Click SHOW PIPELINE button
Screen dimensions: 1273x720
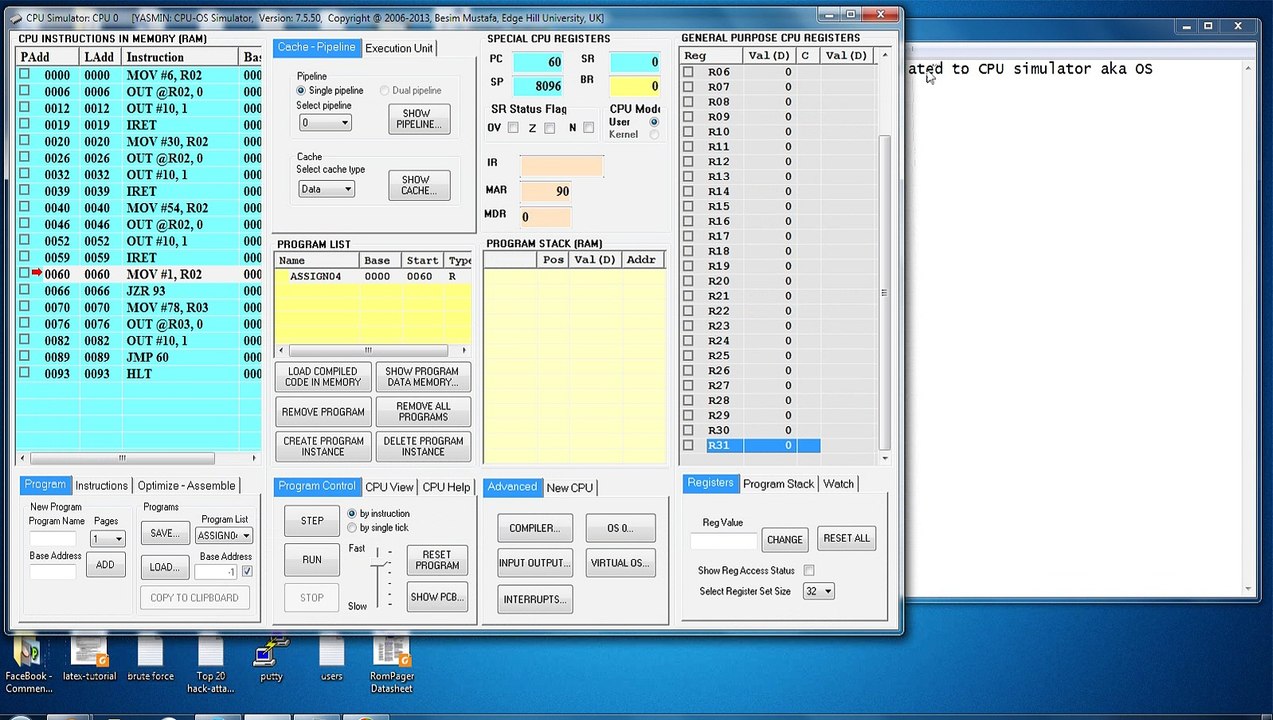[x=418, y=119]
